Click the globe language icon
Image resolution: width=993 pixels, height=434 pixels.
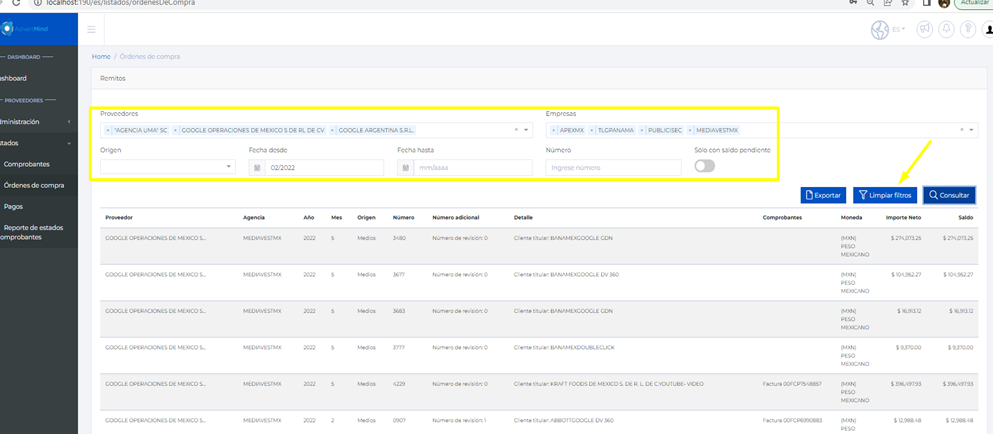(x=880, y=30)
